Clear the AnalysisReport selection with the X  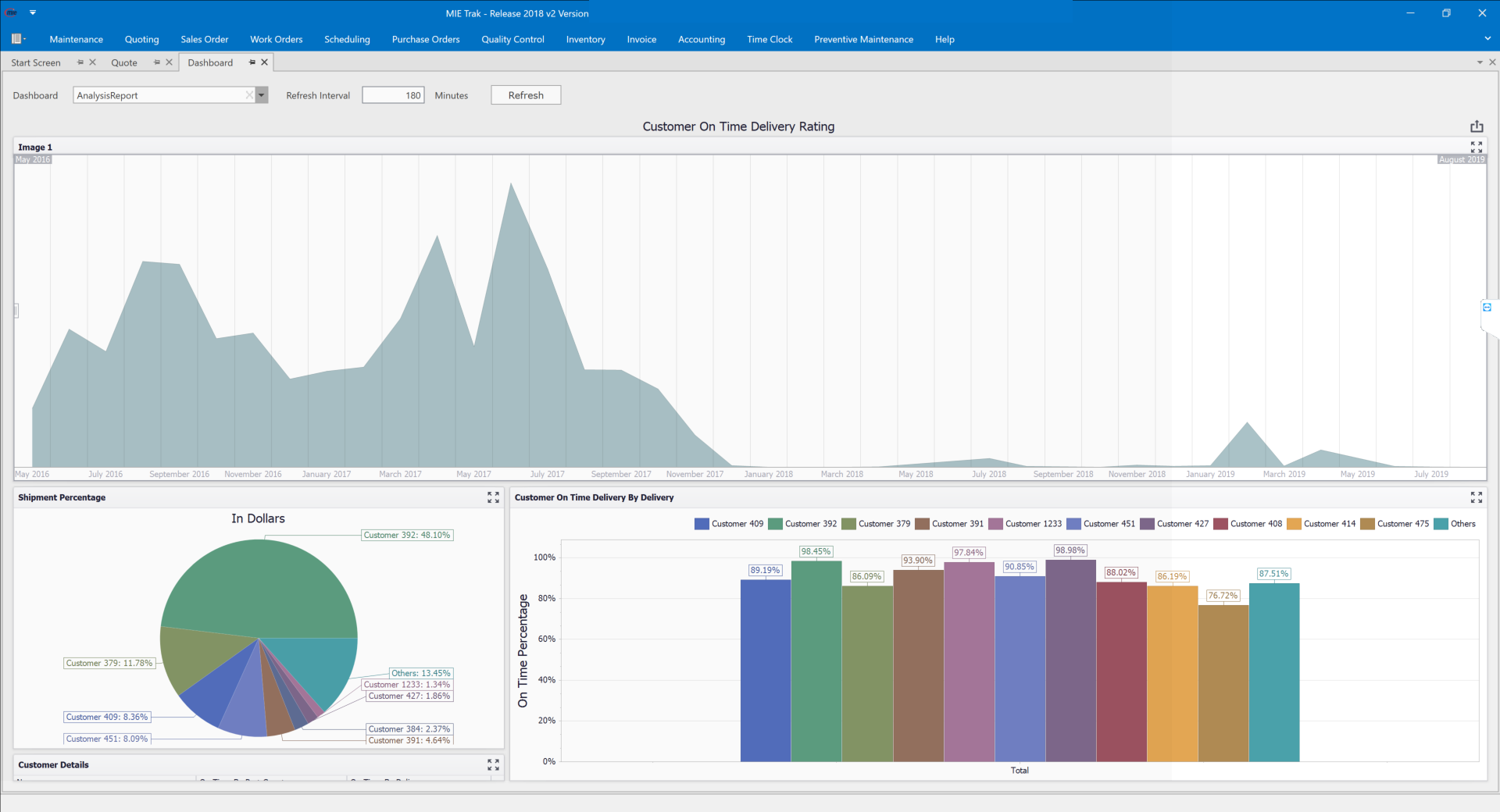coord(249,94)
